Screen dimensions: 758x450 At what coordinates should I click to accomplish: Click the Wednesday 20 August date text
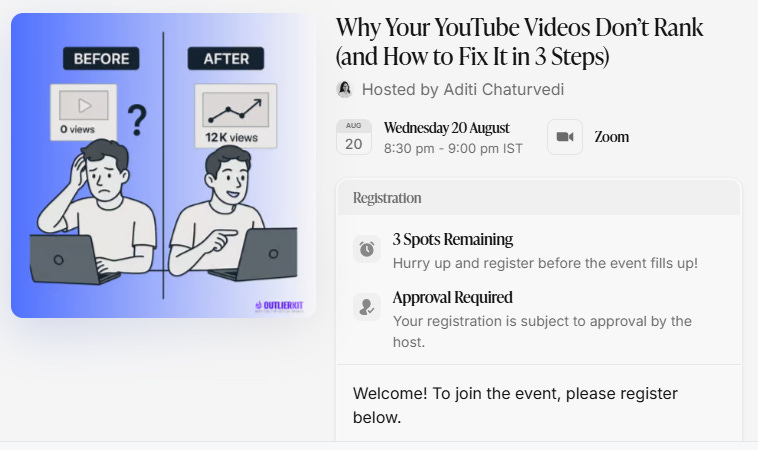[447, 128]
